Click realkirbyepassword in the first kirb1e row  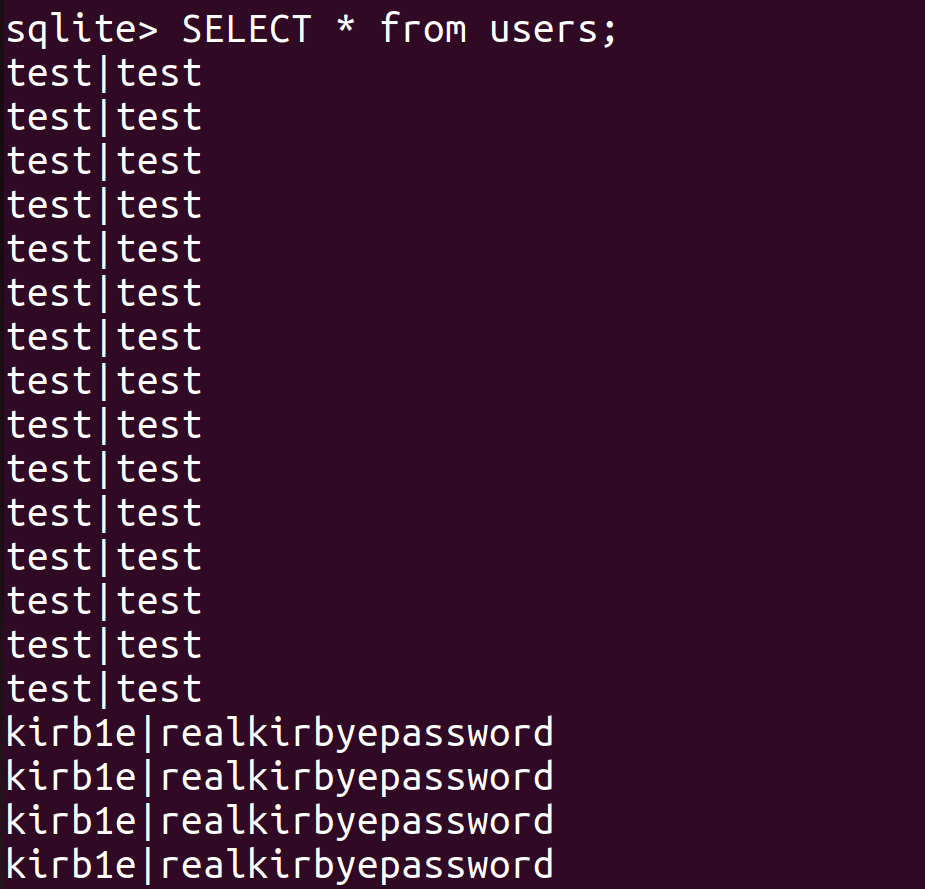tap(356, 733)
